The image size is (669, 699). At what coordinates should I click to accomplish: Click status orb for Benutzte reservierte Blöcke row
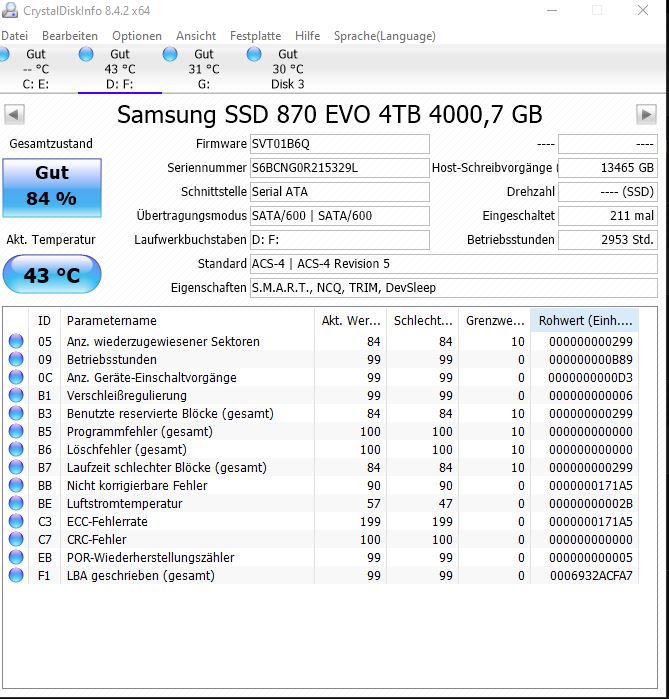click(16, 413)
